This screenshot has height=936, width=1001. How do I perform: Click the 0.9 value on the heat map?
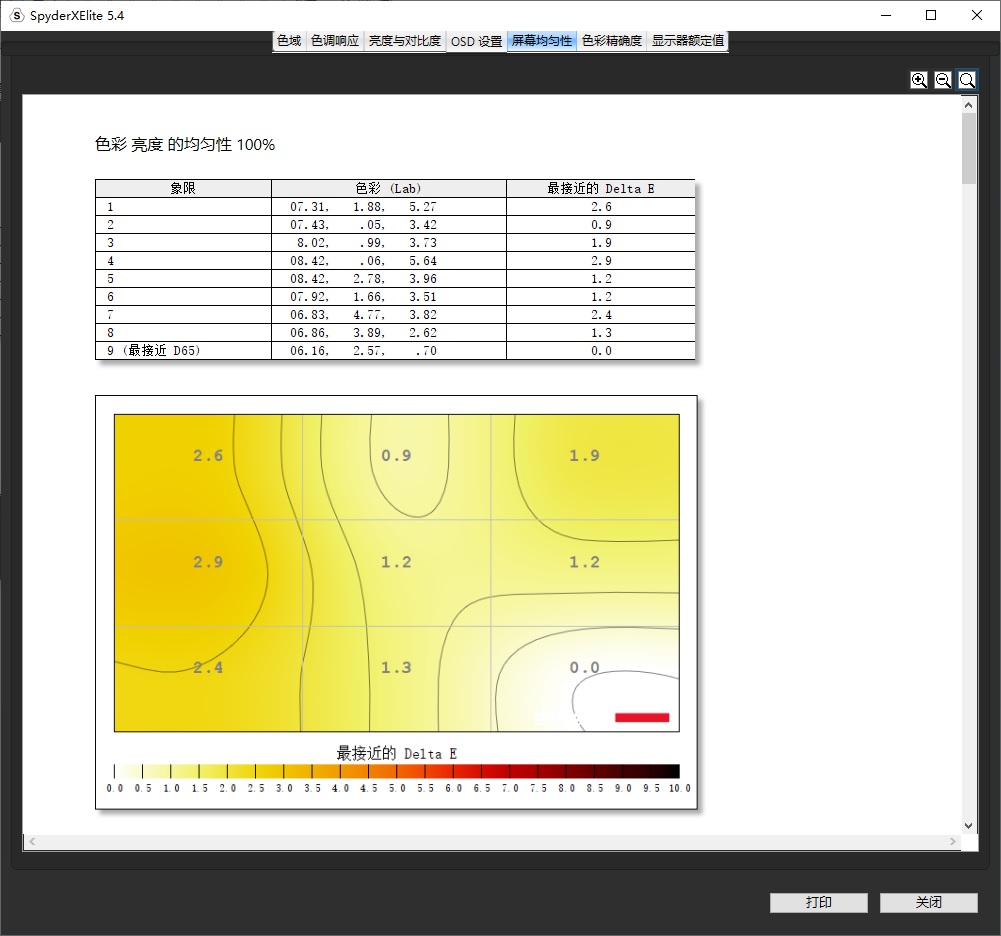point(396,456)
